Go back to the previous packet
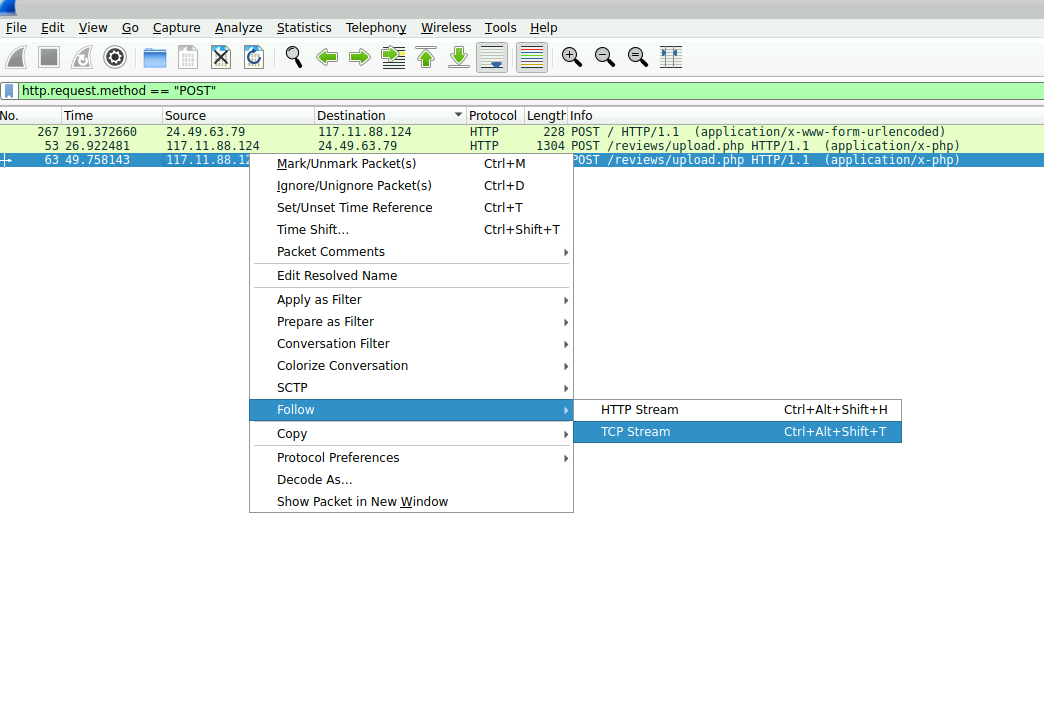 coord(326,57)
